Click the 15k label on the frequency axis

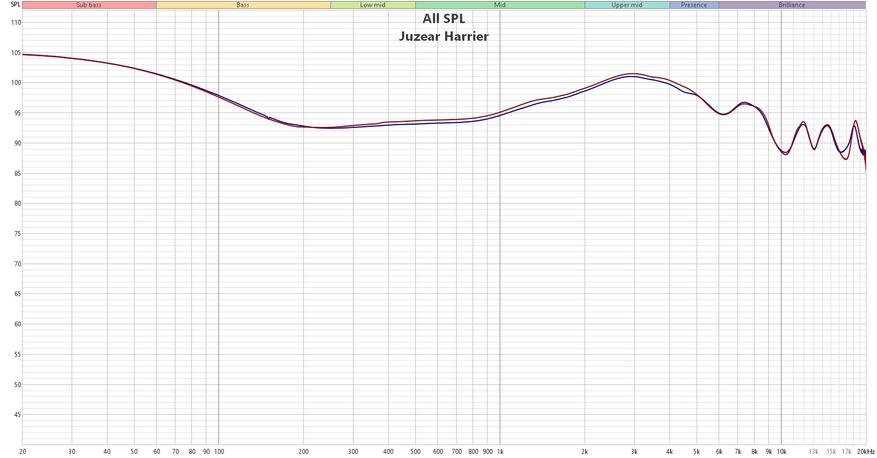coord(832,451)
